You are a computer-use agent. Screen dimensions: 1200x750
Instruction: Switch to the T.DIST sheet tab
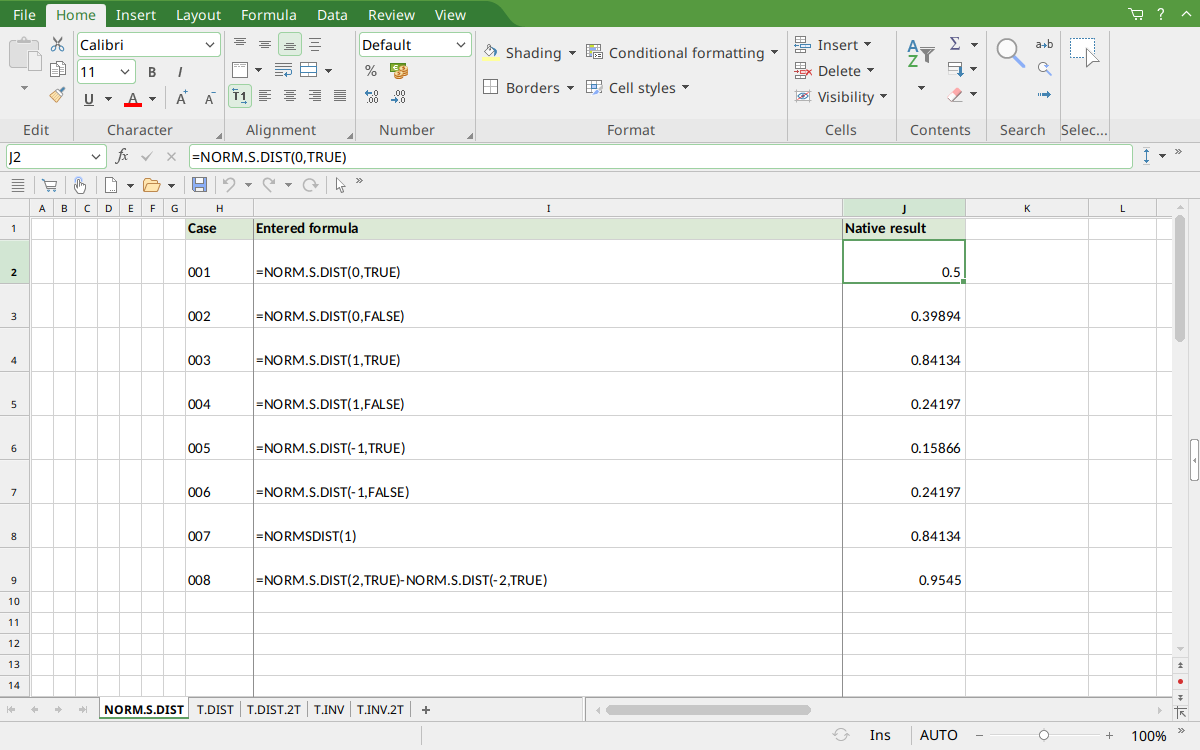pos(215,710)
